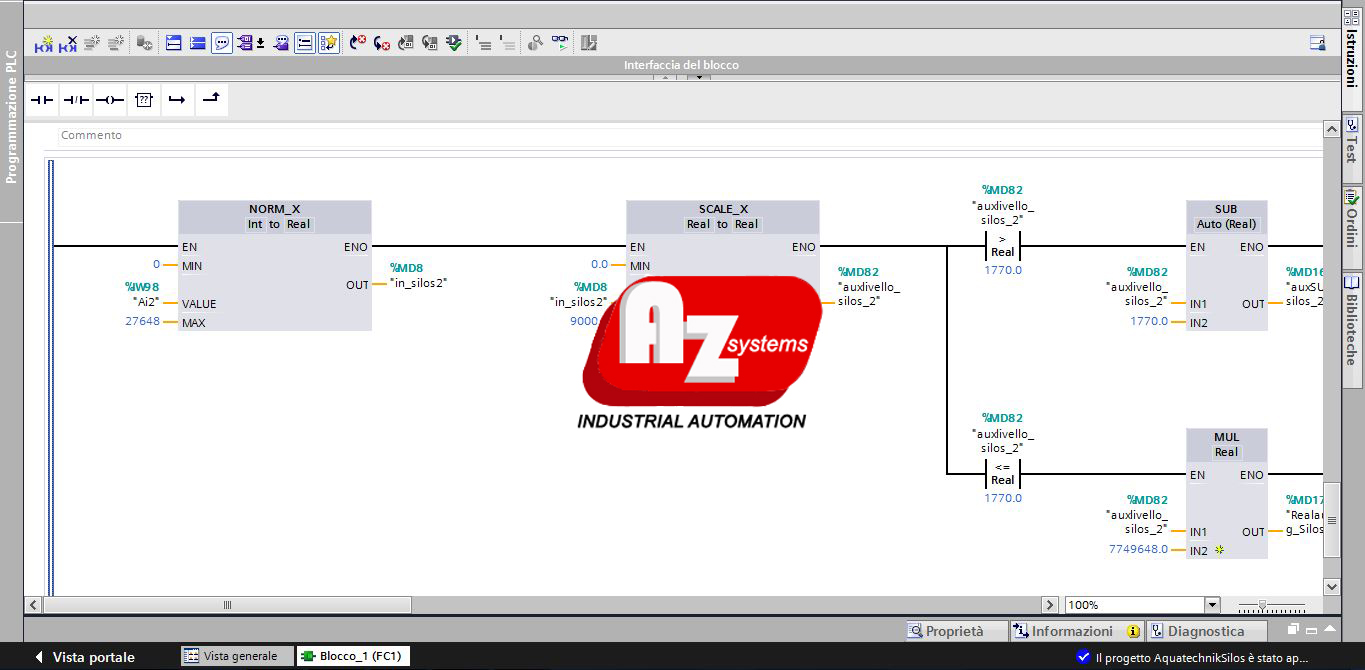
Task: Insert an empty box instruction
Action: click(x=144, y=100)
